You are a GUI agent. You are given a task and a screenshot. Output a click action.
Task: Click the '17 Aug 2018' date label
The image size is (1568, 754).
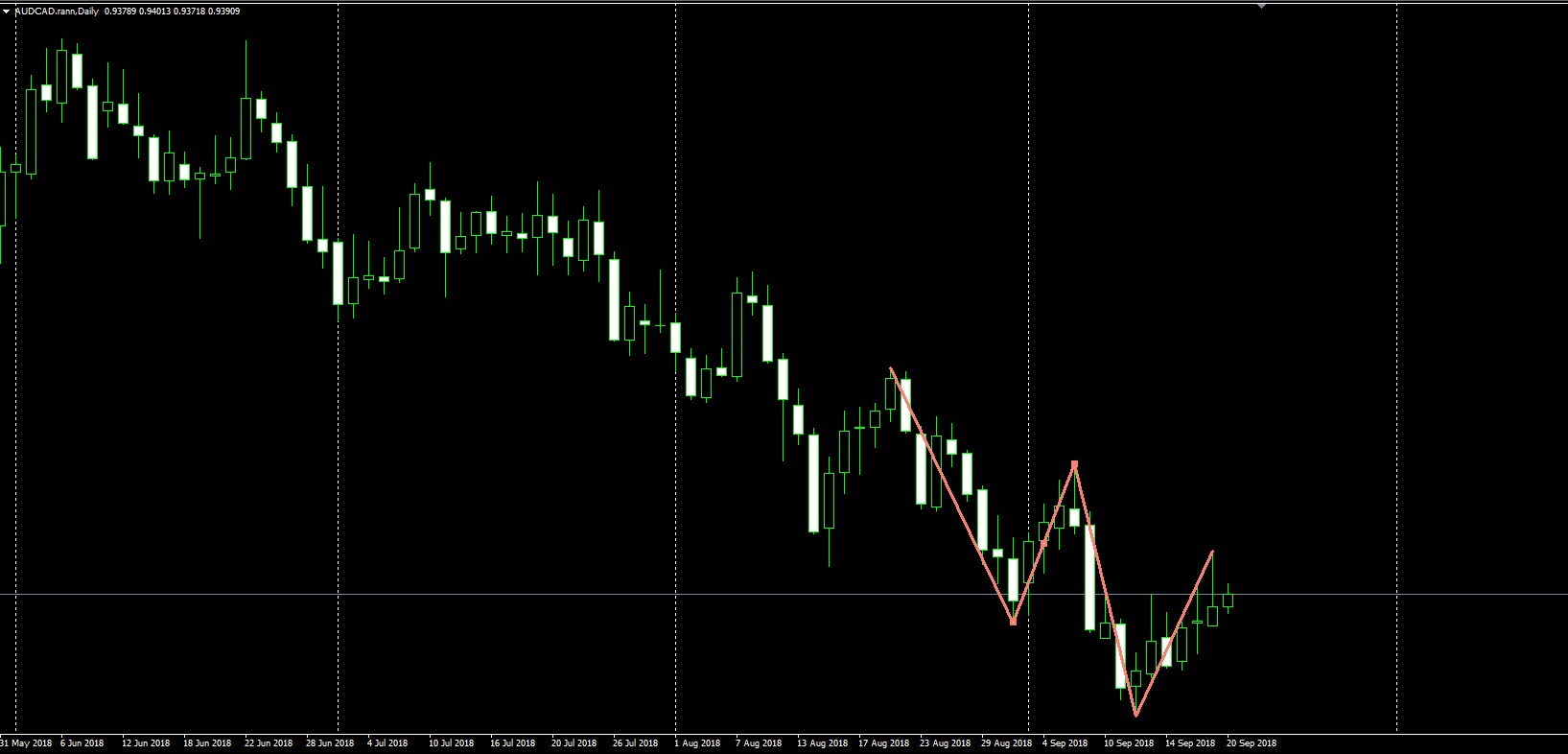pos(883,743)
